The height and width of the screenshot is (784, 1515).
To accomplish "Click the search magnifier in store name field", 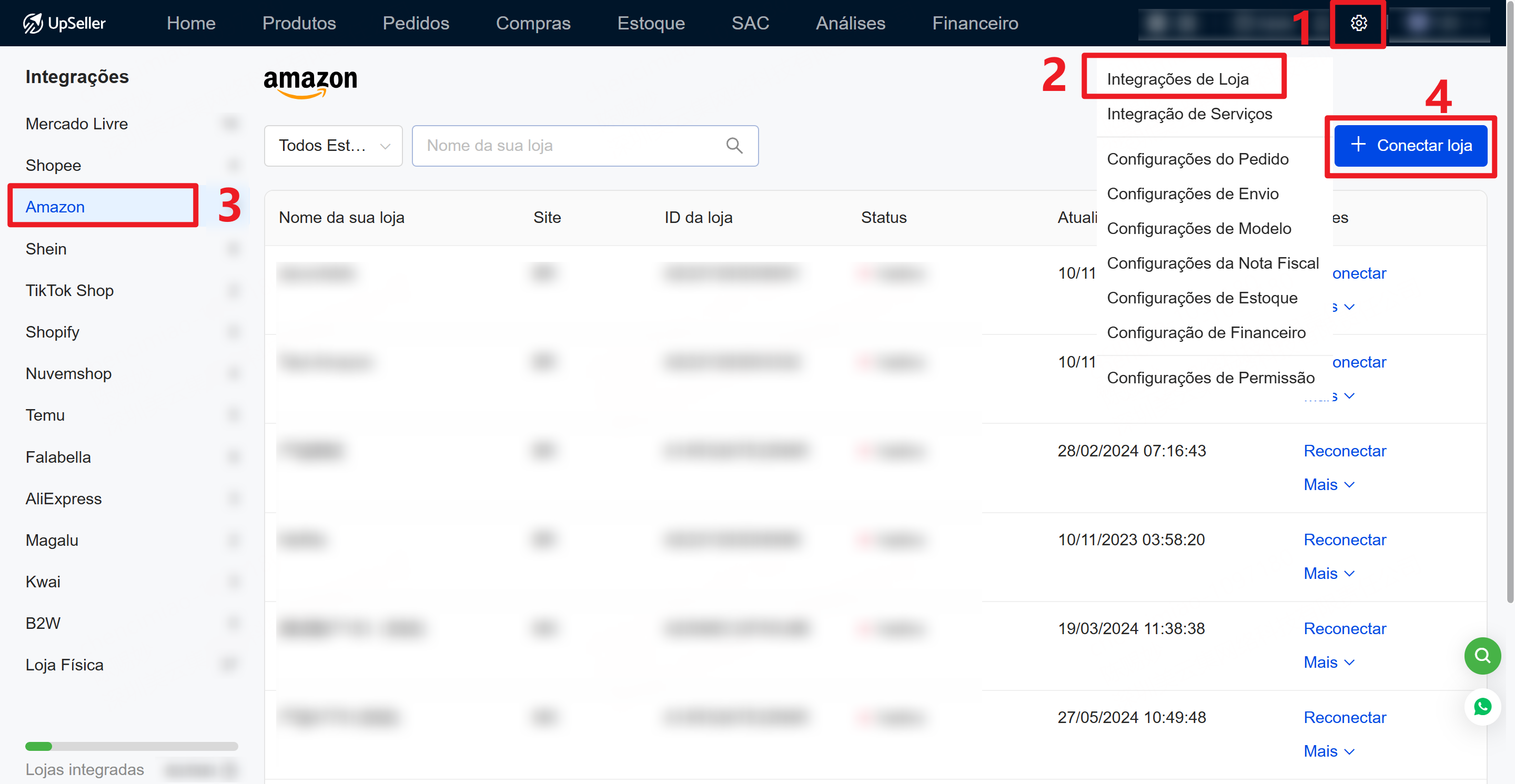I will click(734, 145).
